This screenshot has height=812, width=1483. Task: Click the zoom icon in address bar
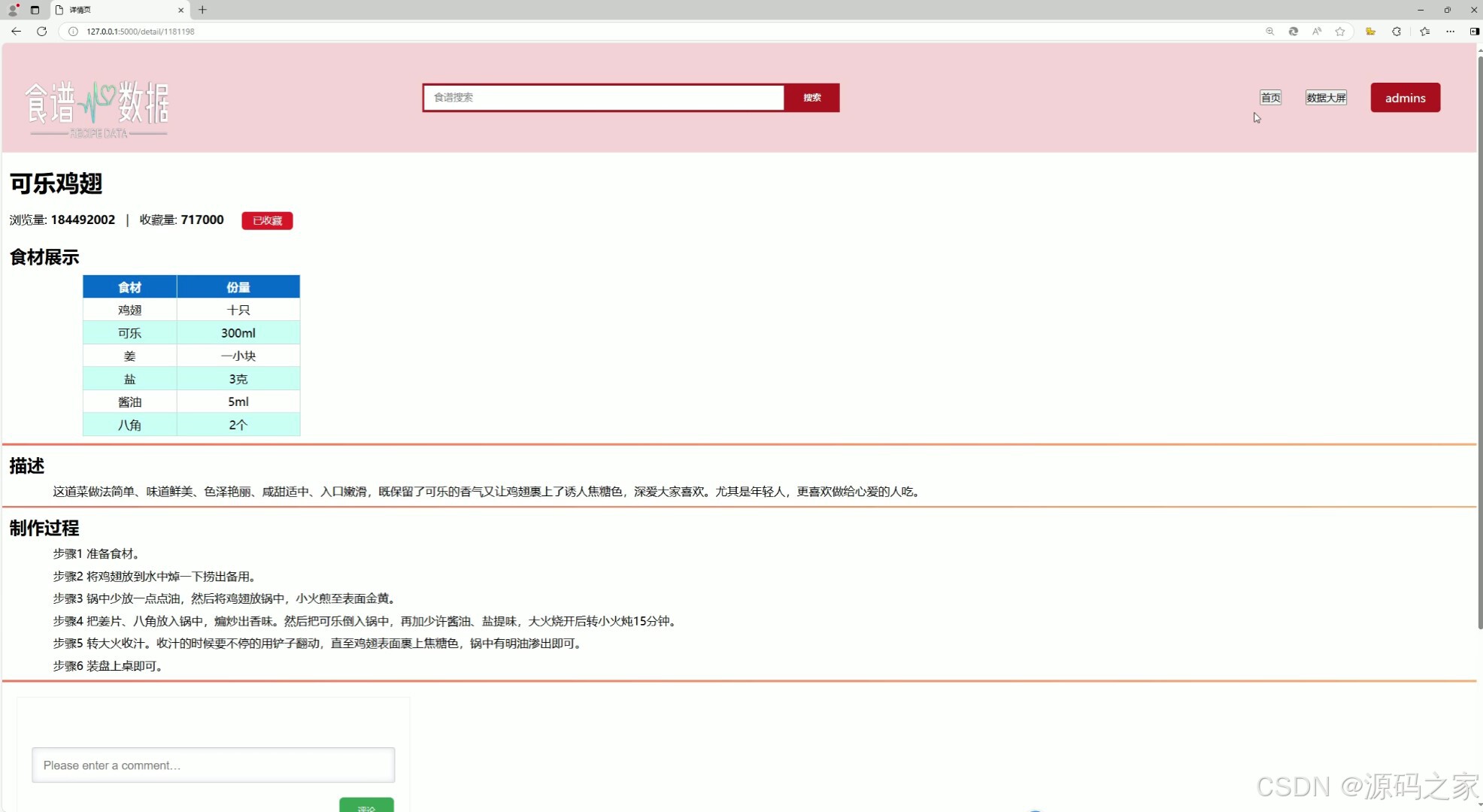click(x=1269, y=32)
